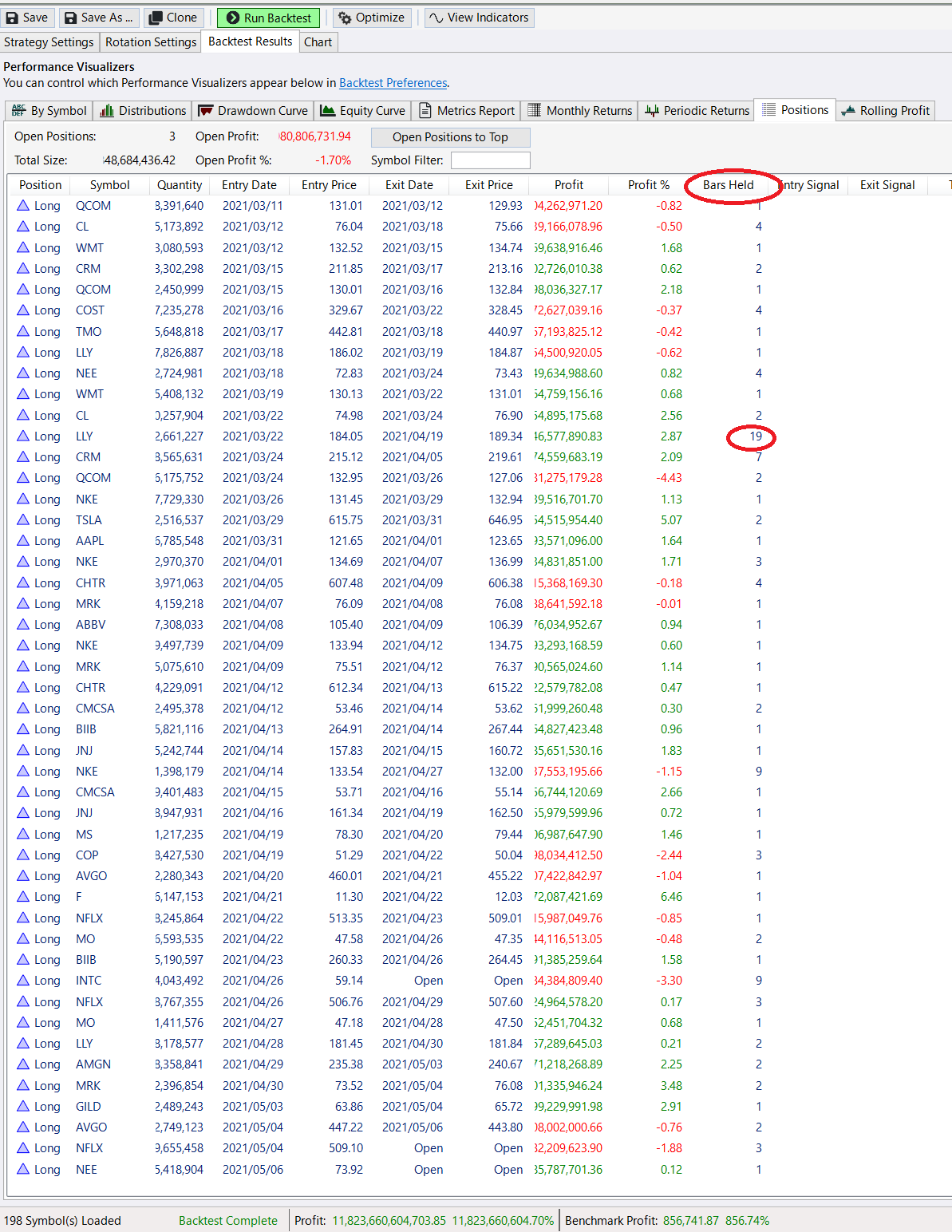Open the Rolling Profit visualizer
The height and width of the screenshot is (1232, 952).
coord(884,110)
